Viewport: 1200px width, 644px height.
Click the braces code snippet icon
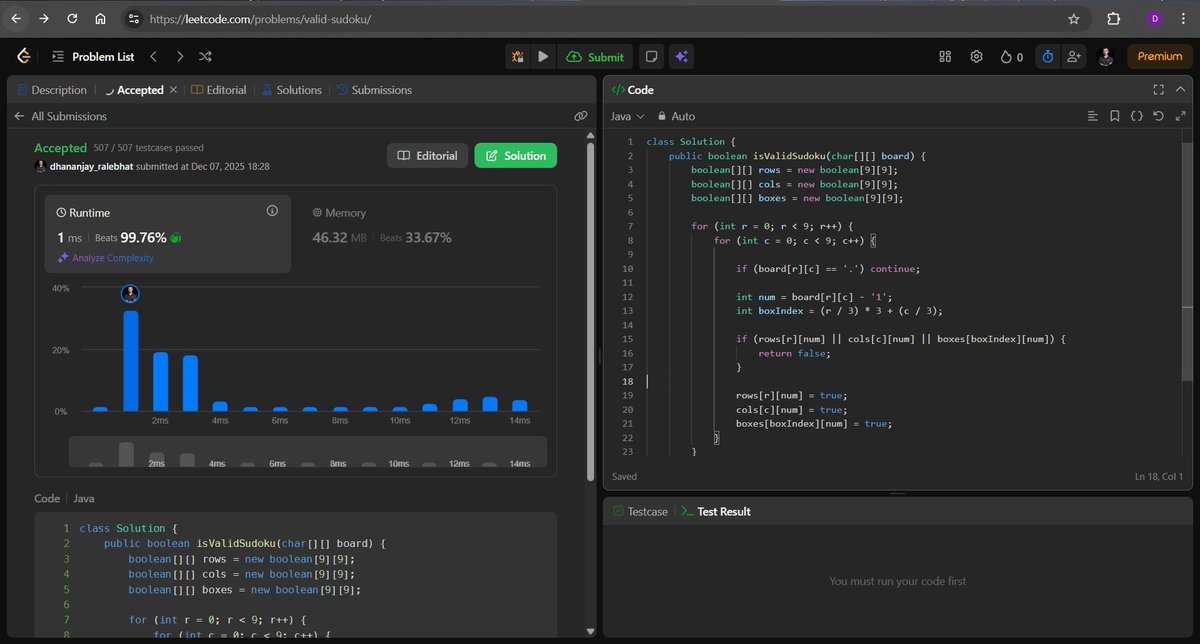point(1136,116)
